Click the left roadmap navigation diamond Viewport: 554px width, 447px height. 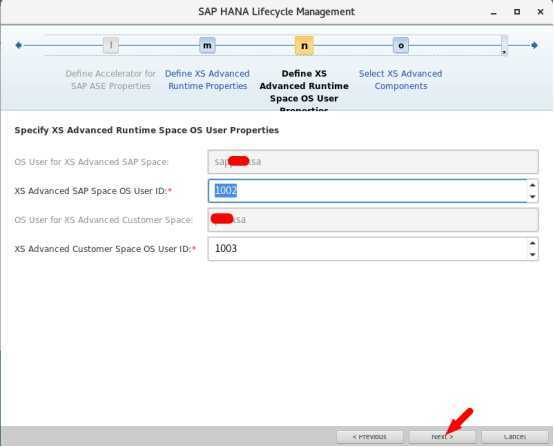[19, 45]
